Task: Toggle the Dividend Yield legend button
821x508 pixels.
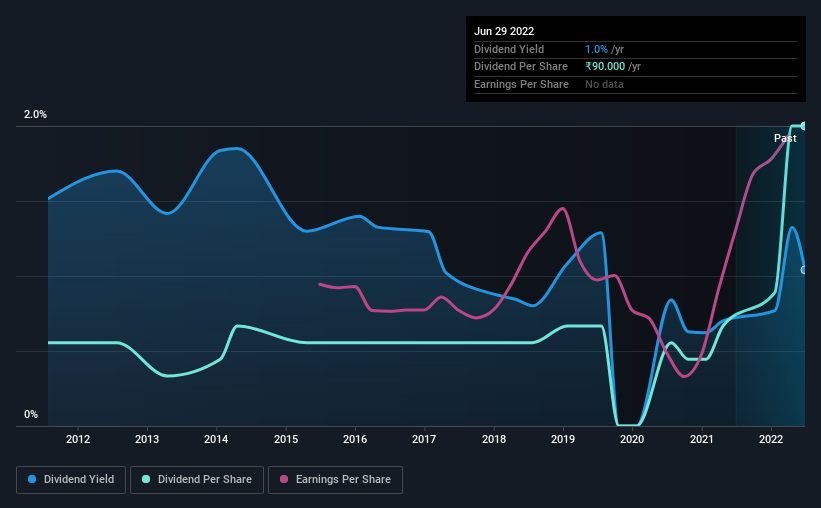Action: (71, 480)
